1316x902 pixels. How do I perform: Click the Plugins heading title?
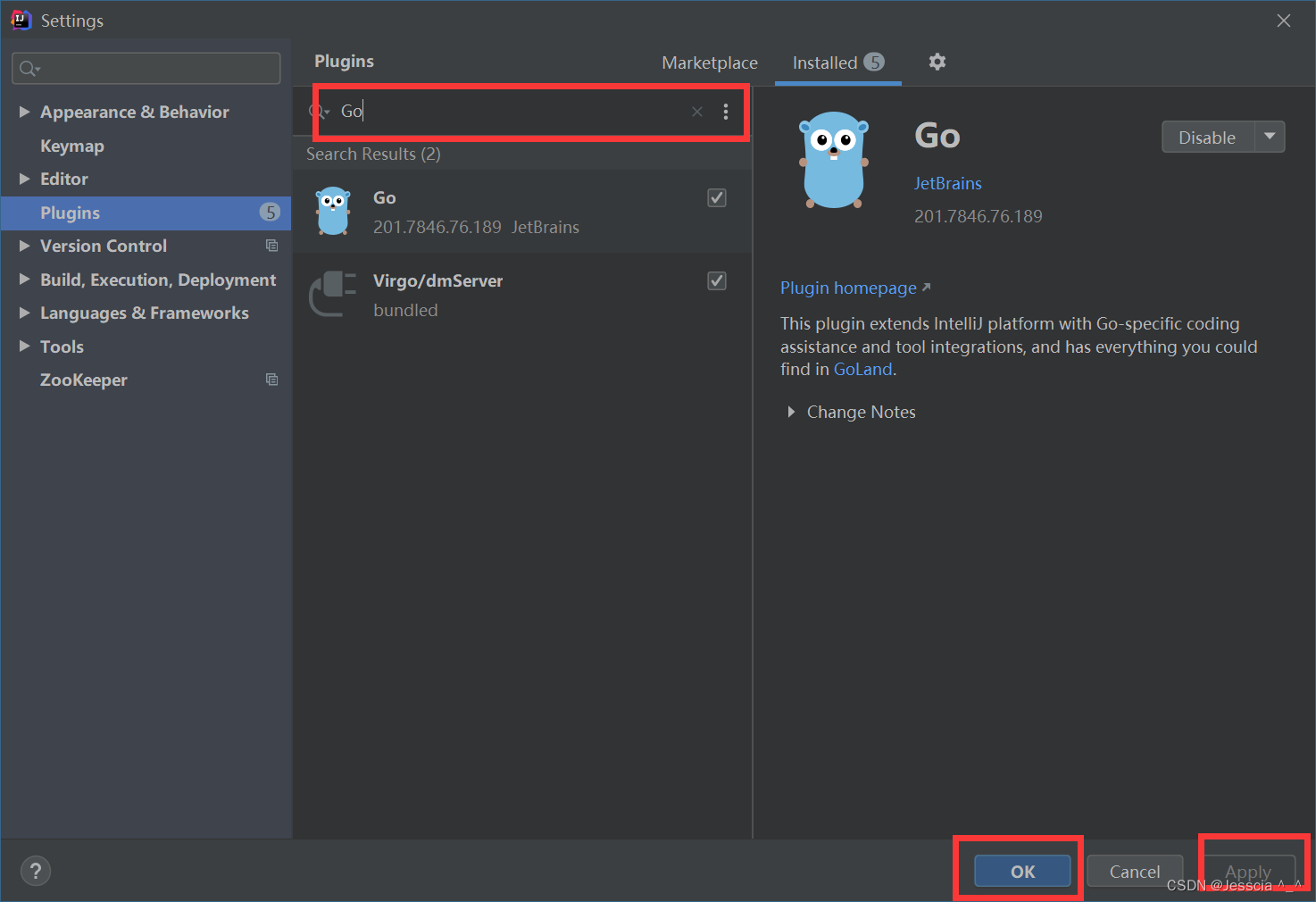point(344,61)
